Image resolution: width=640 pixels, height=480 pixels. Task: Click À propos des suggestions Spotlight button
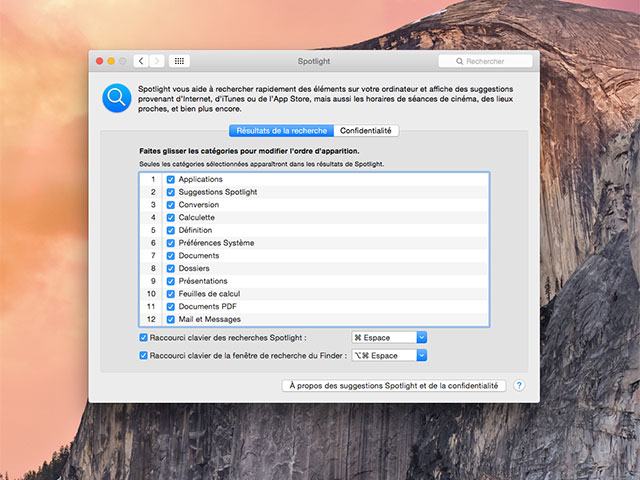394,386
